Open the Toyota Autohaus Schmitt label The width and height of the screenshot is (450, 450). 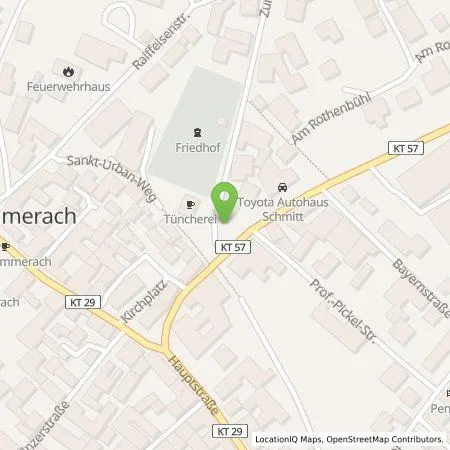[283, 209]
